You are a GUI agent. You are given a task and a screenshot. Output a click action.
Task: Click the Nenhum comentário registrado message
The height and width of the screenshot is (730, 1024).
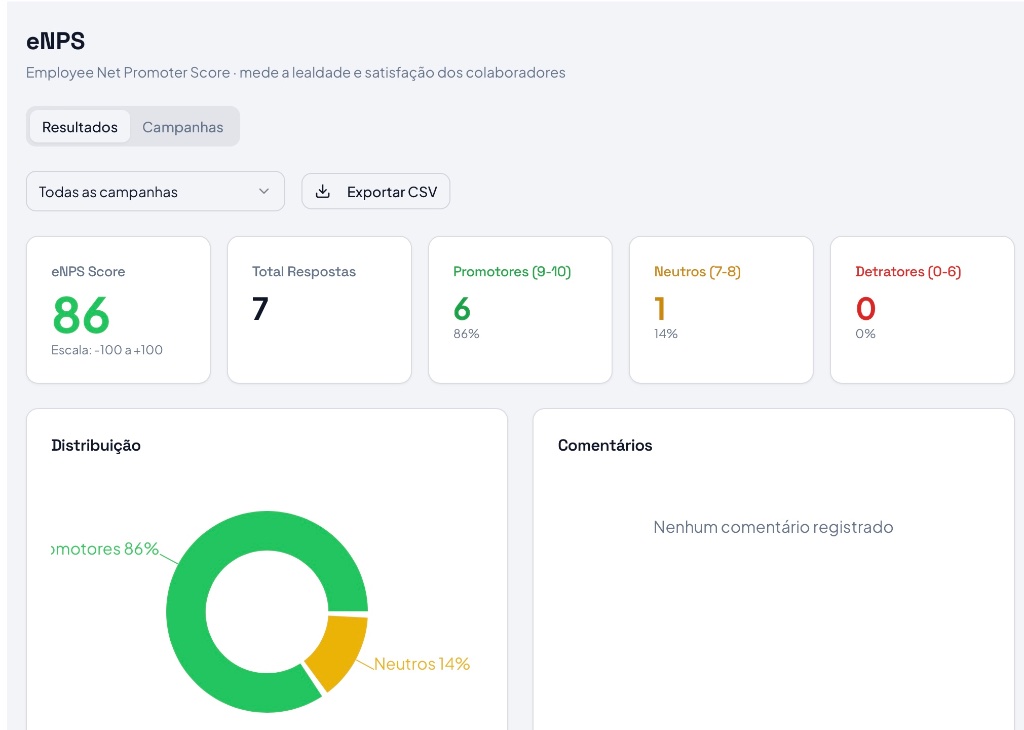click(x=773, y=527)
